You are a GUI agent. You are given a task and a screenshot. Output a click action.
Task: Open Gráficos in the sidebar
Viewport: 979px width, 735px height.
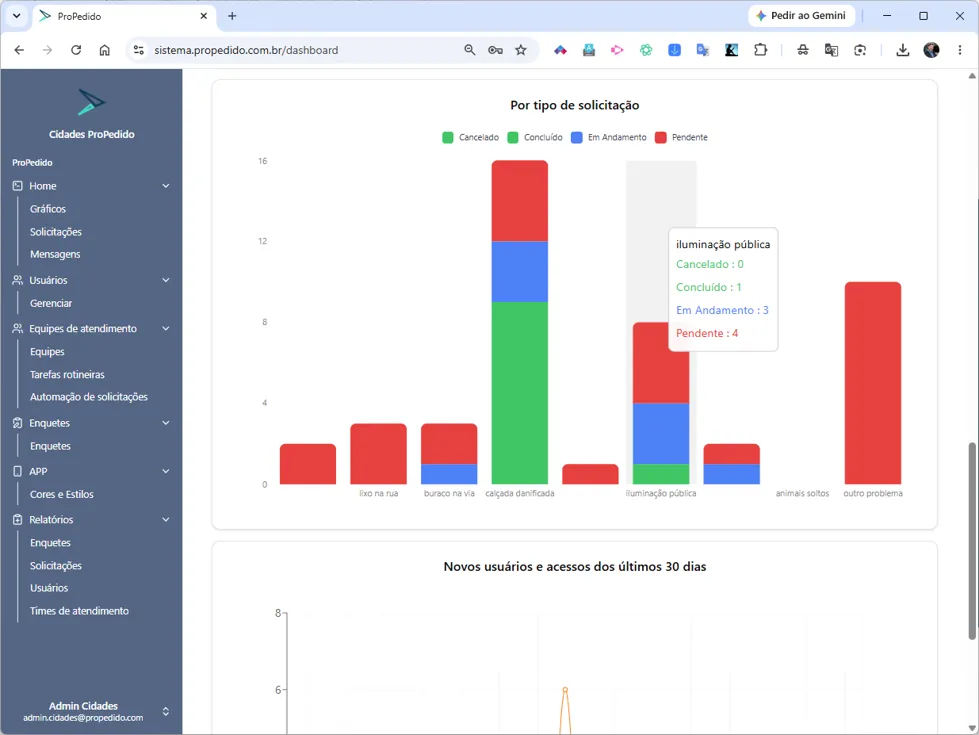point(48,209)
